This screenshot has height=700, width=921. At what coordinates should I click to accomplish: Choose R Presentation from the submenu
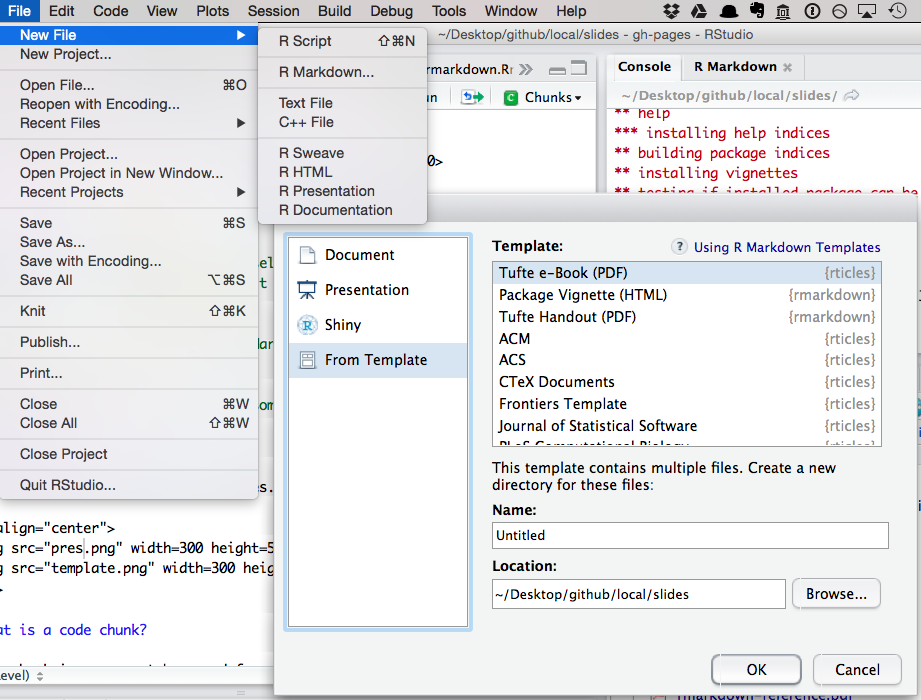click(342, 191)
